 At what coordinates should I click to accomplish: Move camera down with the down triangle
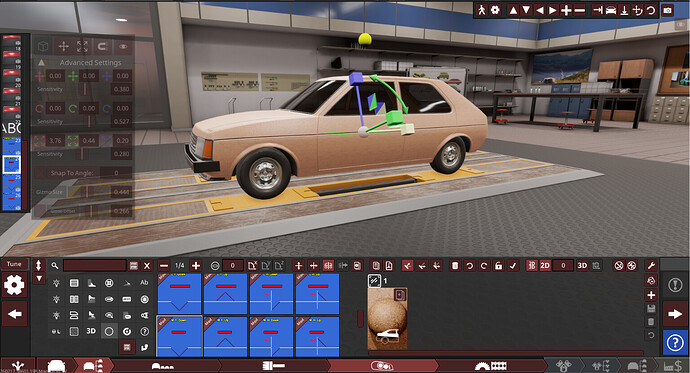tap(526, 10)
